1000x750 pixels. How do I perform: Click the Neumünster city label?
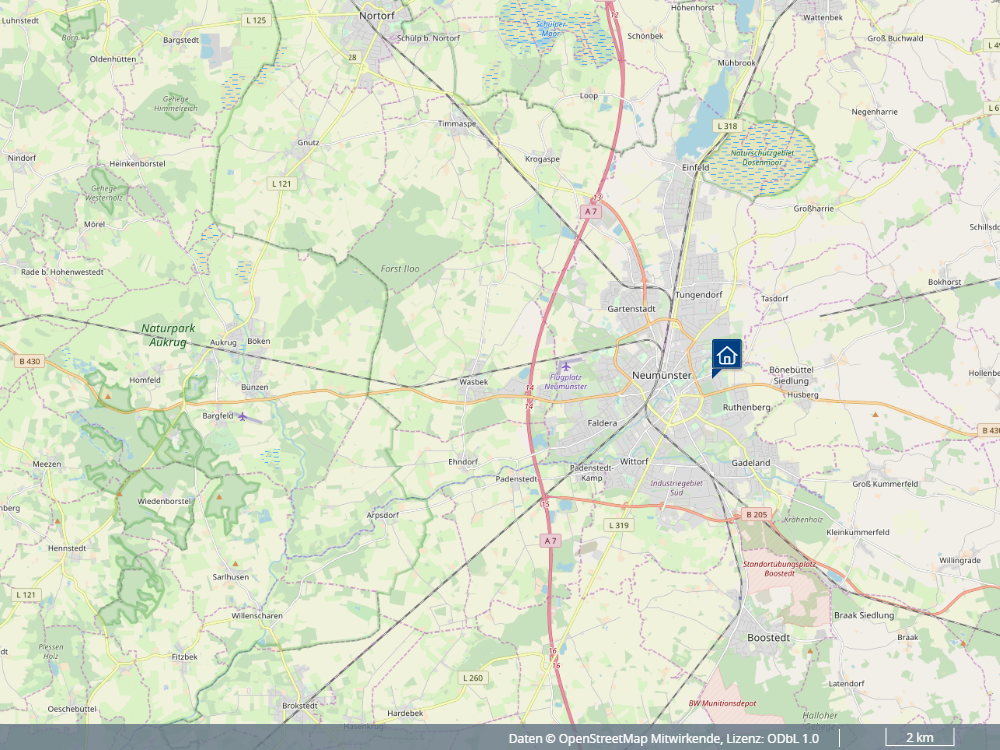pyautogui.click(x=662, y=374)
